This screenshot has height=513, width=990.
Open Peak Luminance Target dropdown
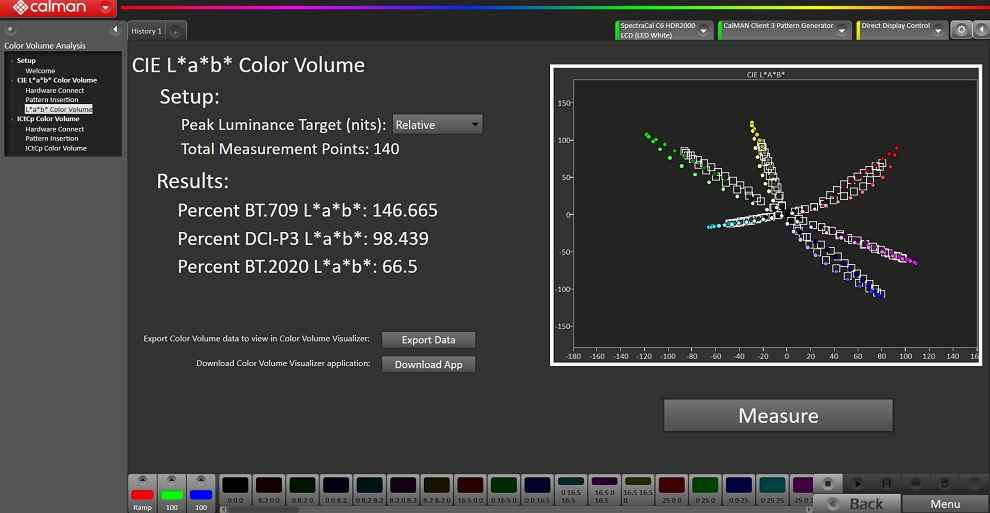(437, 124)
